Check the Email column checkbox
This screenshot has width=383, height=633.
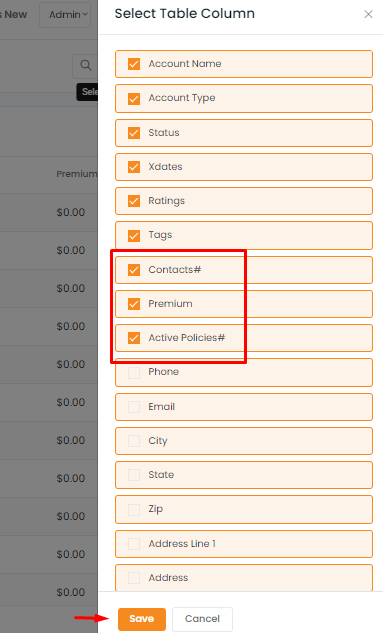pyautogui.click(x=134, y=407)
